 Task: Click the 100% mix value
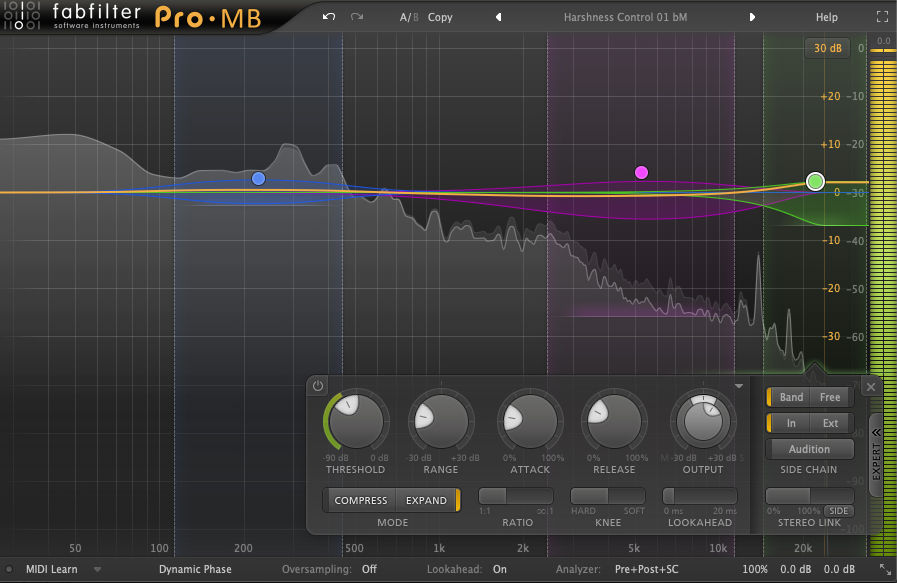pos(755,569)
